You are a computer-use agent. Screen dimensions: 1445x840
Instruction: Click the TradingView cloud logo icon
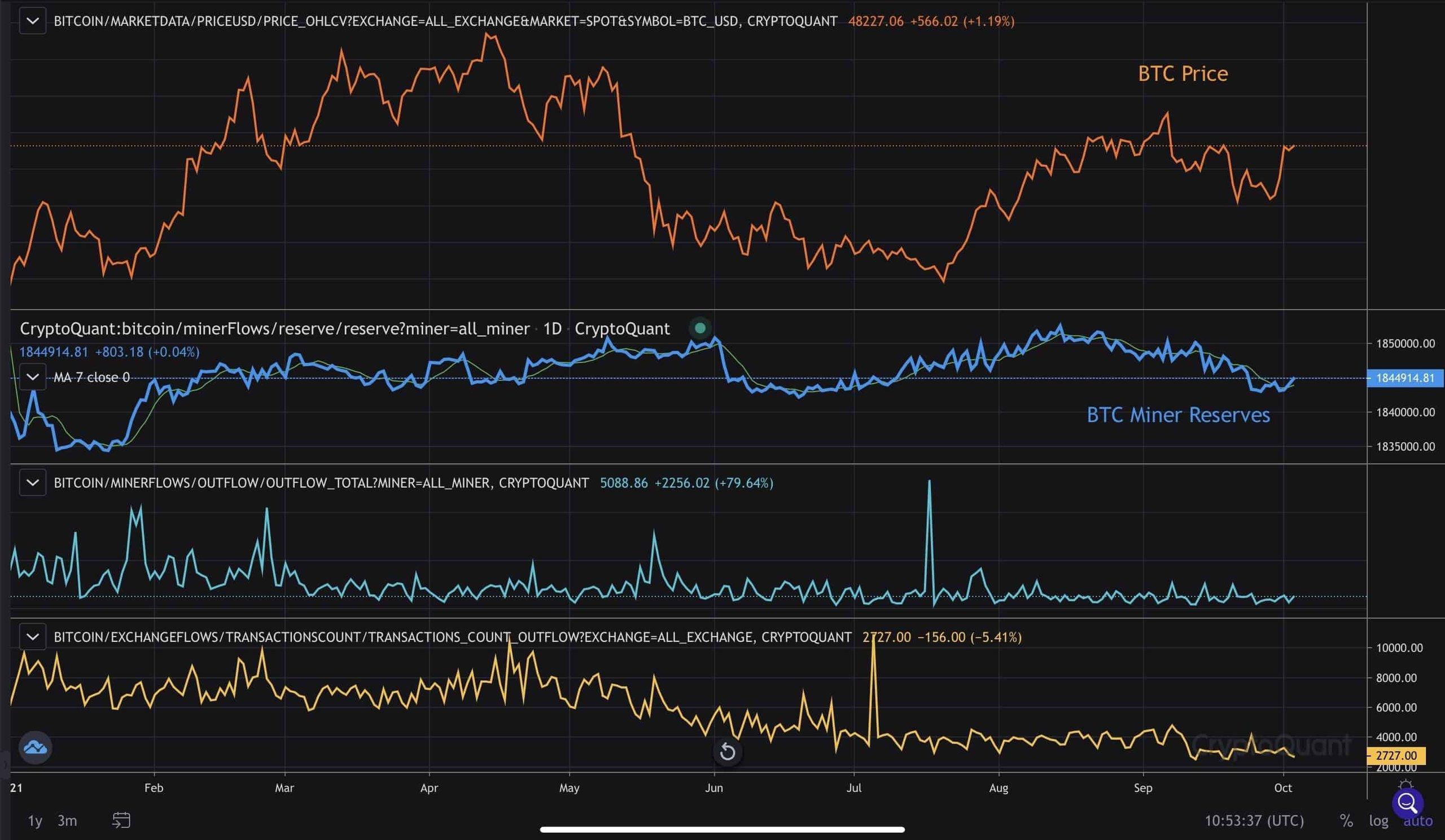(36, 747)
